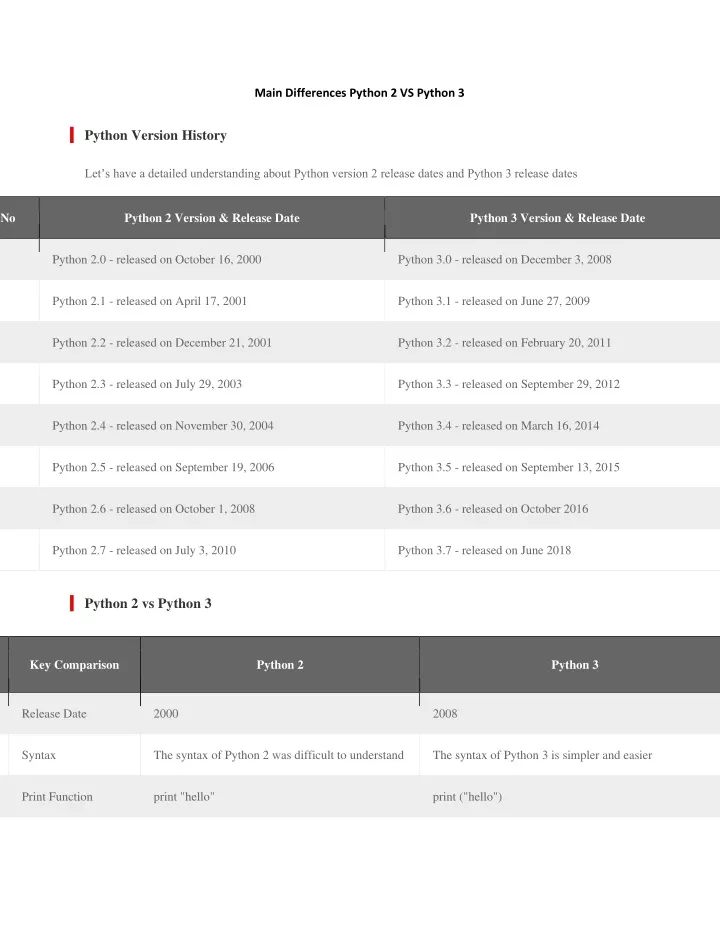This screenshot has width=720, height=931.
Task: Click the Python 3.4 March 16, 2014 cell
Action: tap(553, 426)
